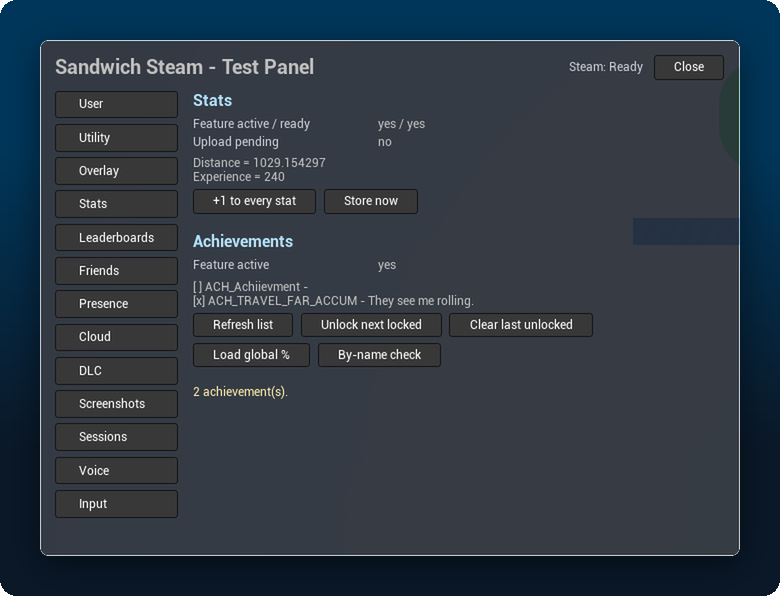This screenshot has height=596, width=780.
Task: Select the Input section
Action: (x=116, y=504)
